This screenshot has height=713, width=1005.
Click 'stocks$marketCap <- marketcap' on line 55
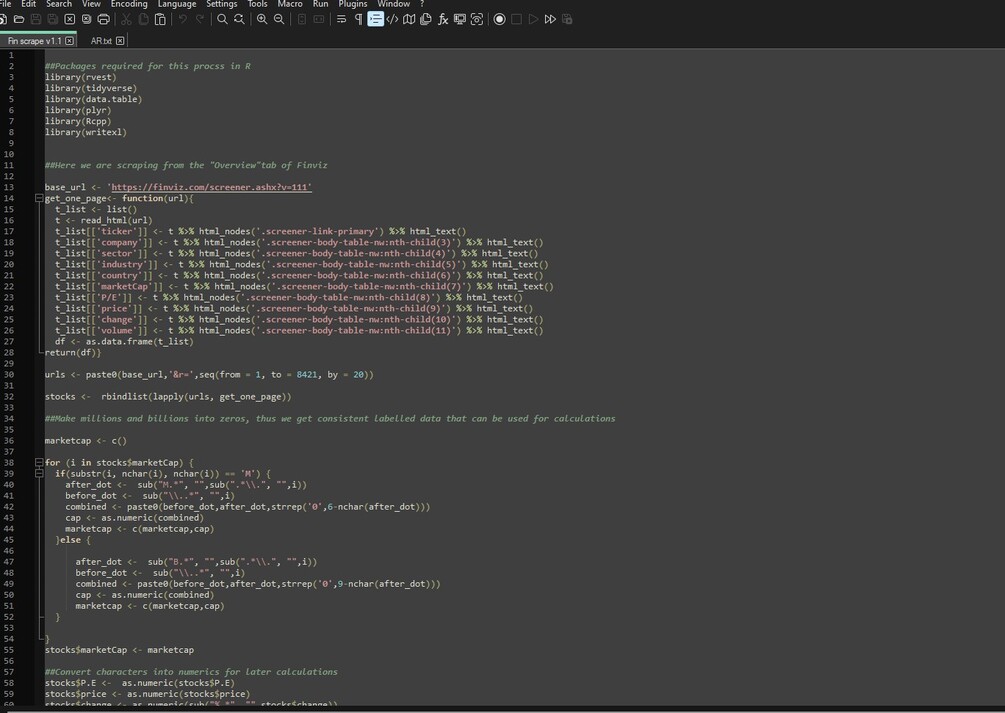point(119,650)
